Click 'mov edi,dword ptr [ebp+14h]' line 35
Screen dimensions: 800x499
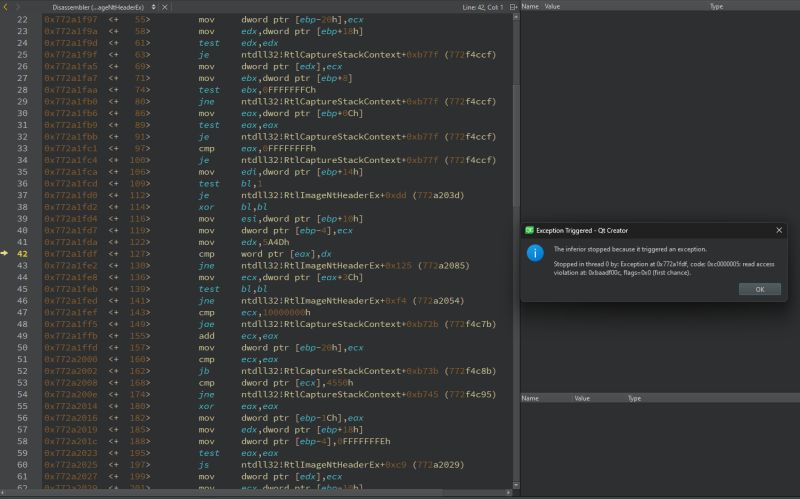[x=281, y=171]
